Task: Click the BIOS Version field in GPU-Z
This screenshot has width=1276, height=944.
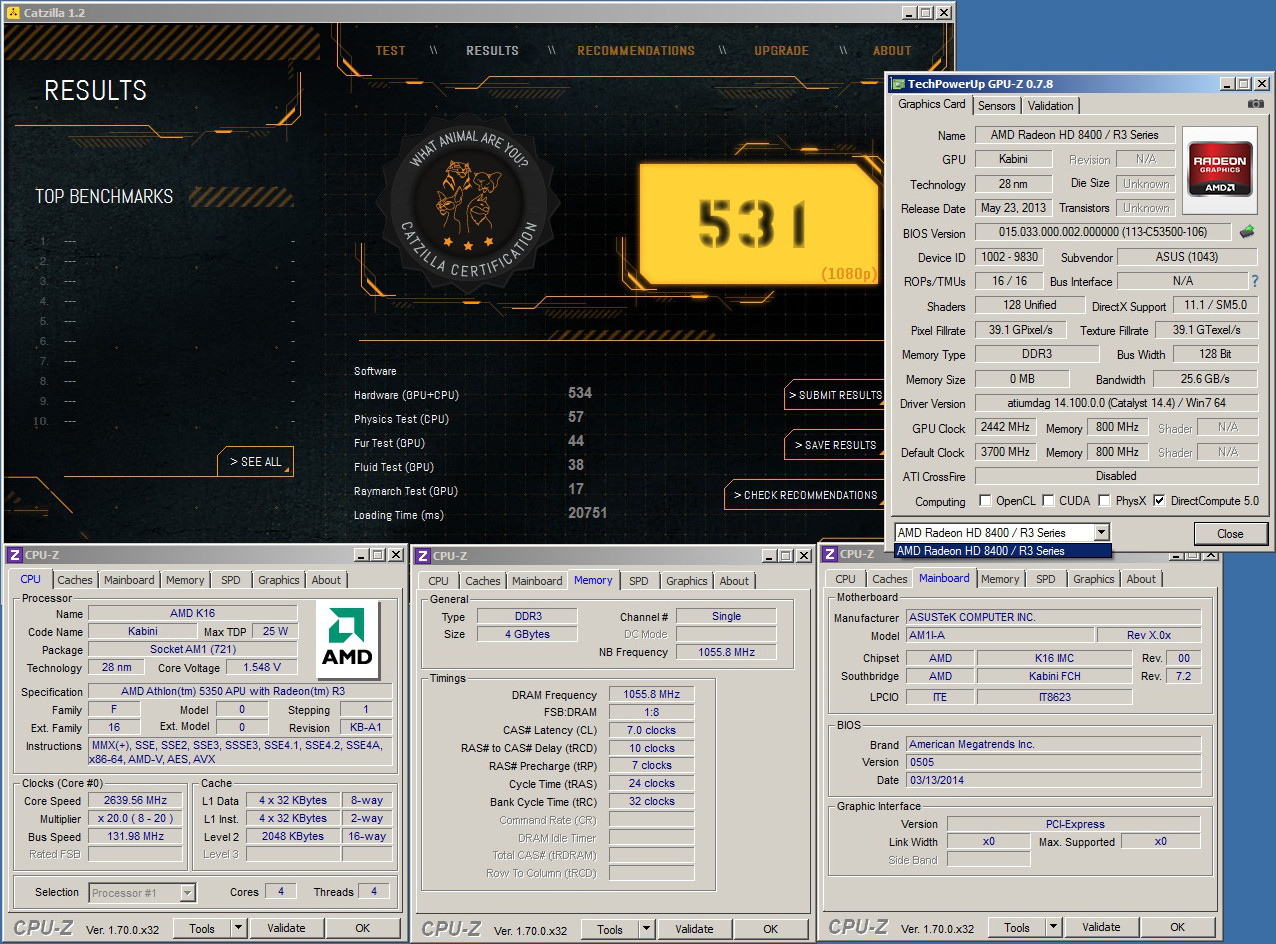Action: [1103, 232]
